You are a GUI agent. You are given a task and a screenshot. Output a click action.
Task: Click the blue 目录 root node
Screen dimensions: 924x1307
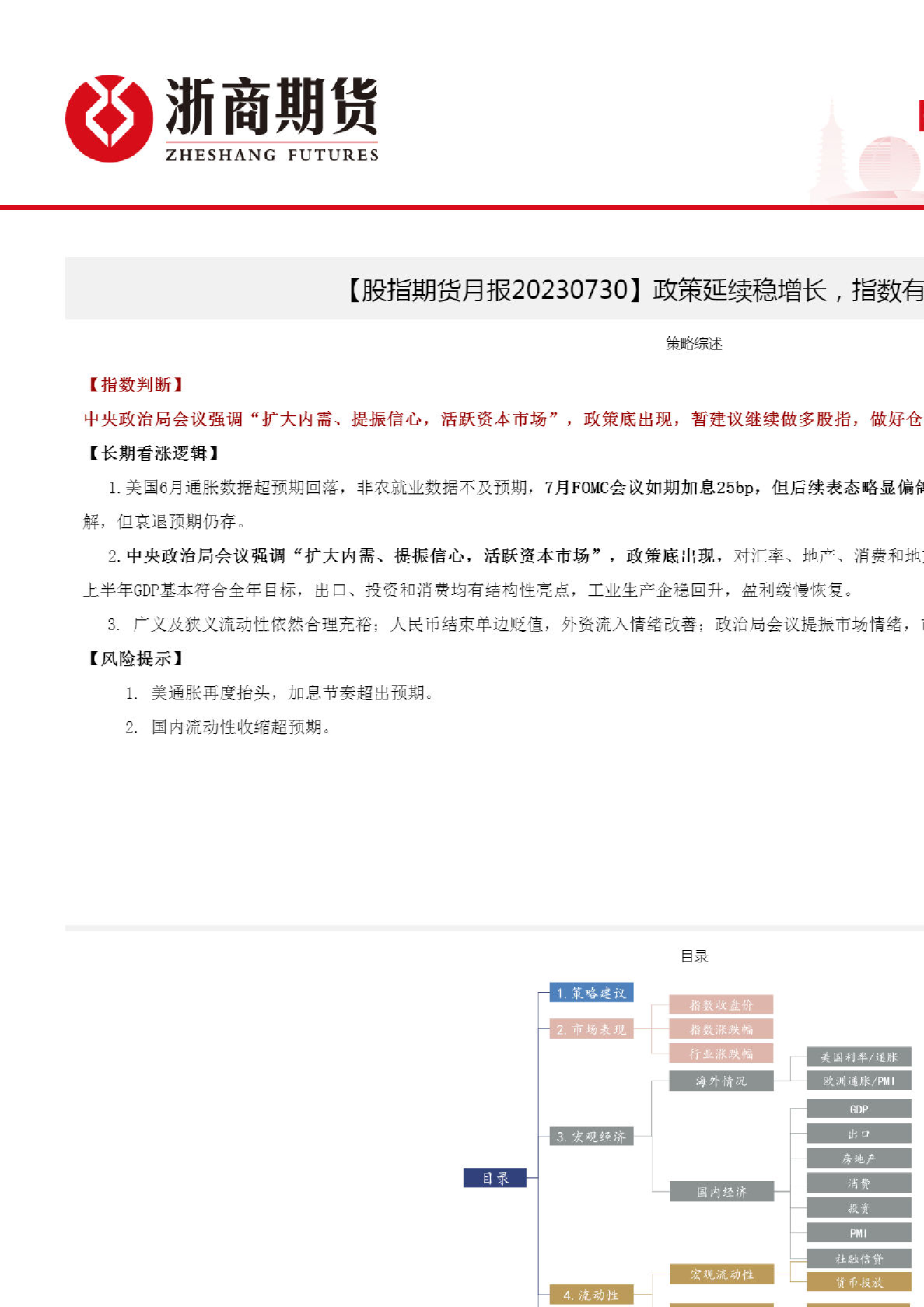pos(495,1178)
